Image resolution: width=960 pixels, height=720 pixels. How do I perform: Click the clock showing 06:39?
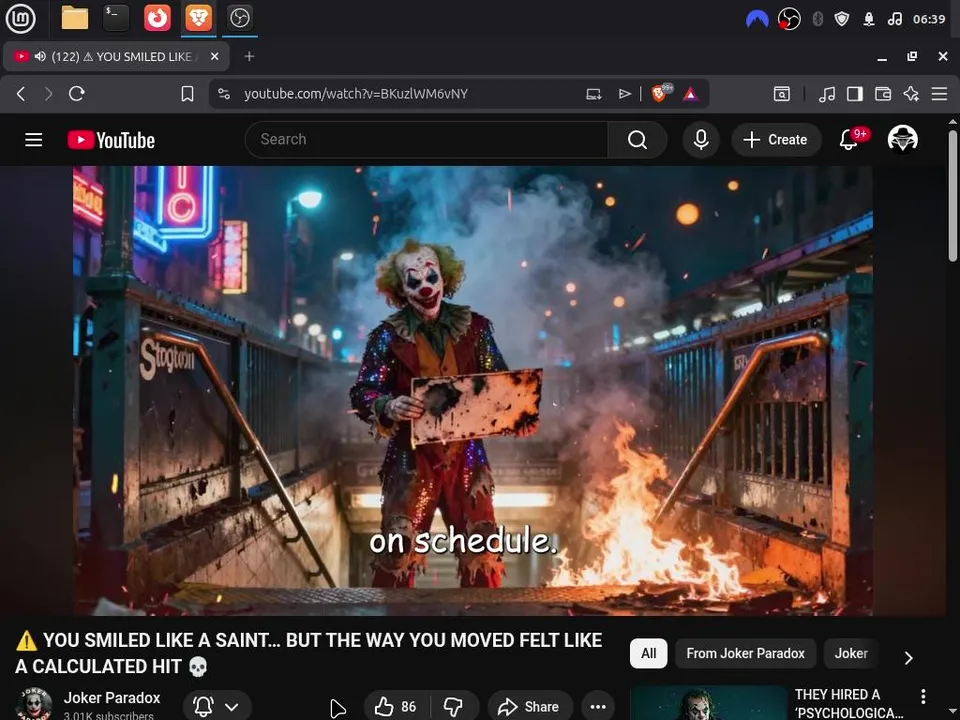(929, 19)
